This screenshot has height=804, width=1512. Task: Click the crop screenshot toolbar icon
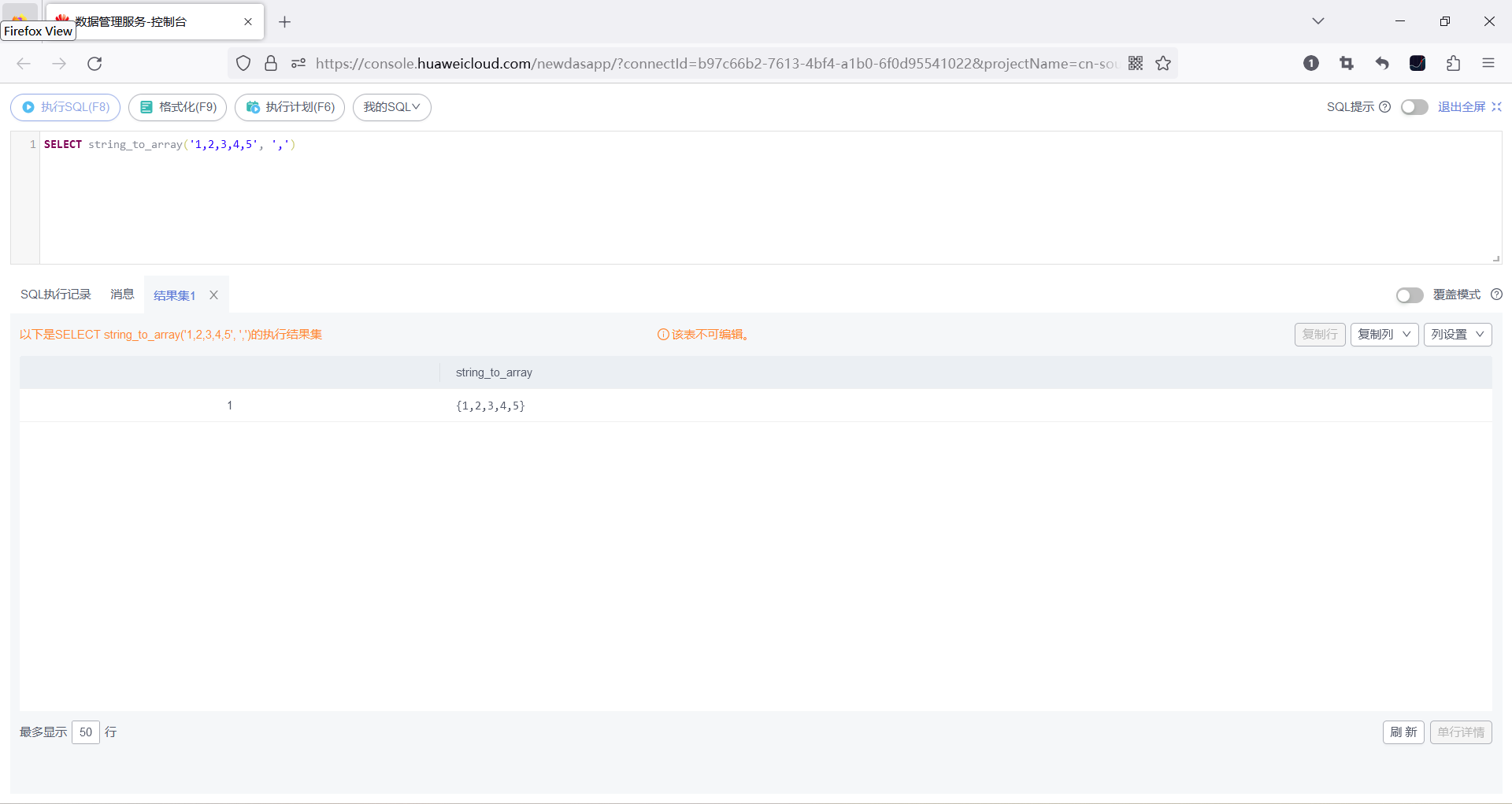[1347, 64]
